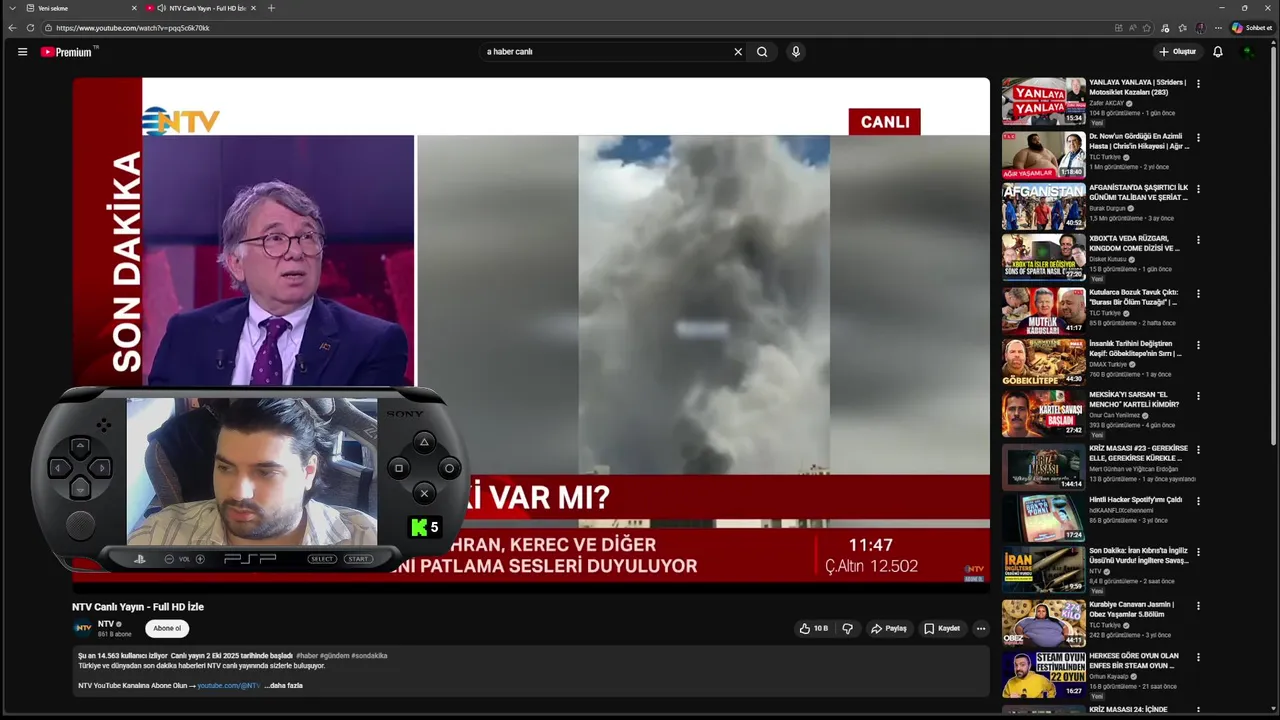Click Burak Dorgun channel name
This screenshot has width=1280, height=720.
(x=1108, y=208)
